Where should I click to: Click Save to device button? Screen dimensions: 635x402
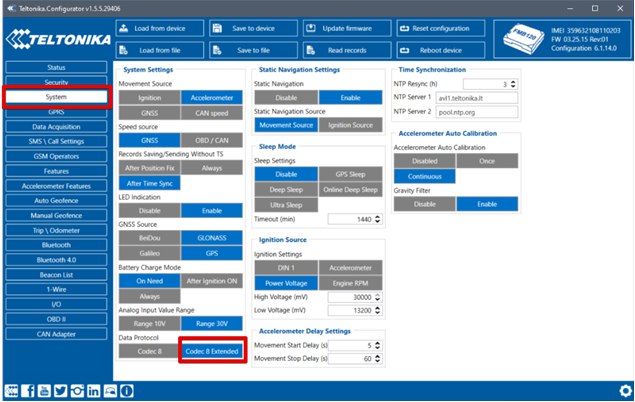tap(254, 28)
